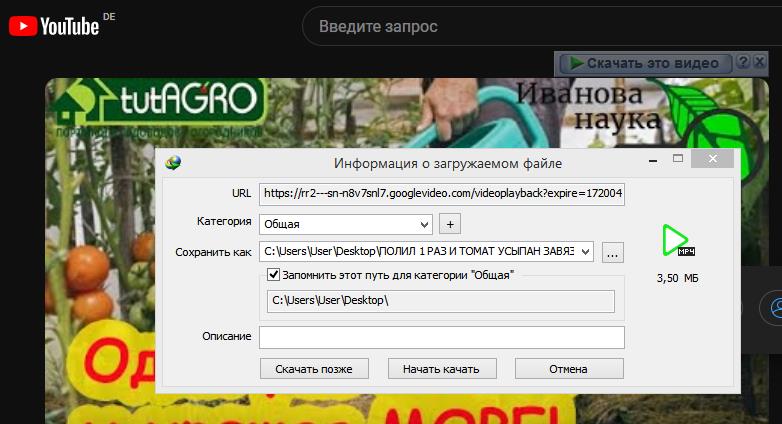Start download with 'Начать качать'
Viewport: 782px width, 424px height.
click(x=442, y=369)
